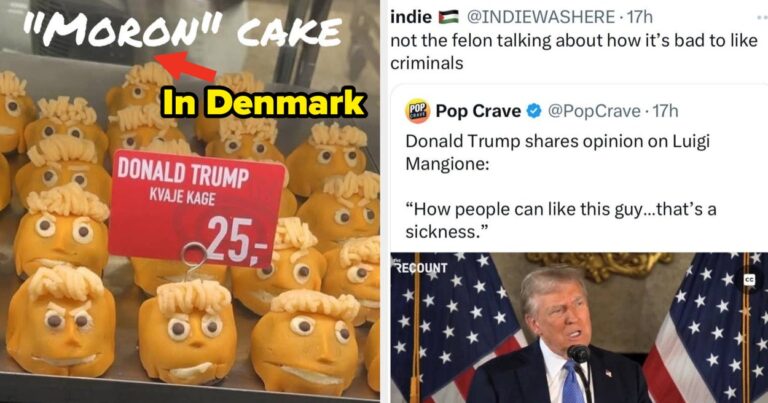768x403 pixels.
Task: Click the Pop Crave display name
Action: pyautogui.click(x=478, y=112)
